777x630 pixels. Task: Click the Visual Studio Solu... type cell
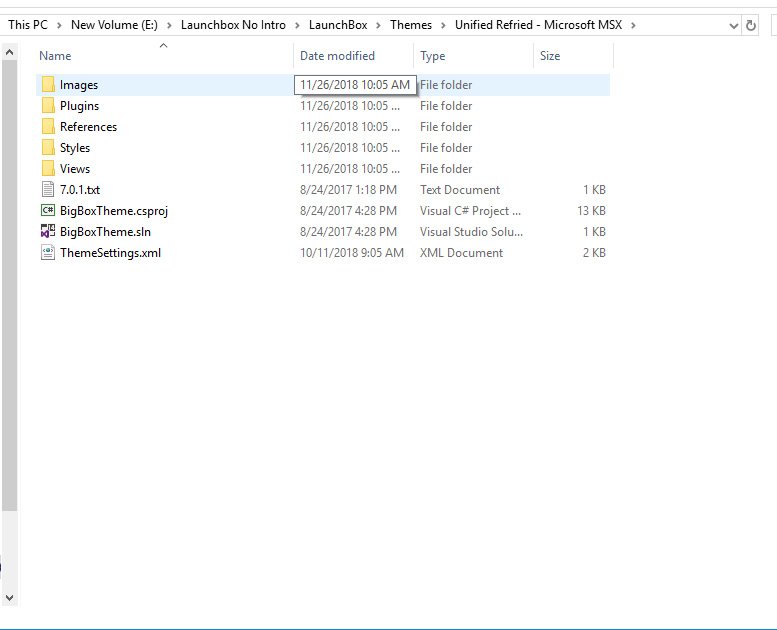[471, 231]
